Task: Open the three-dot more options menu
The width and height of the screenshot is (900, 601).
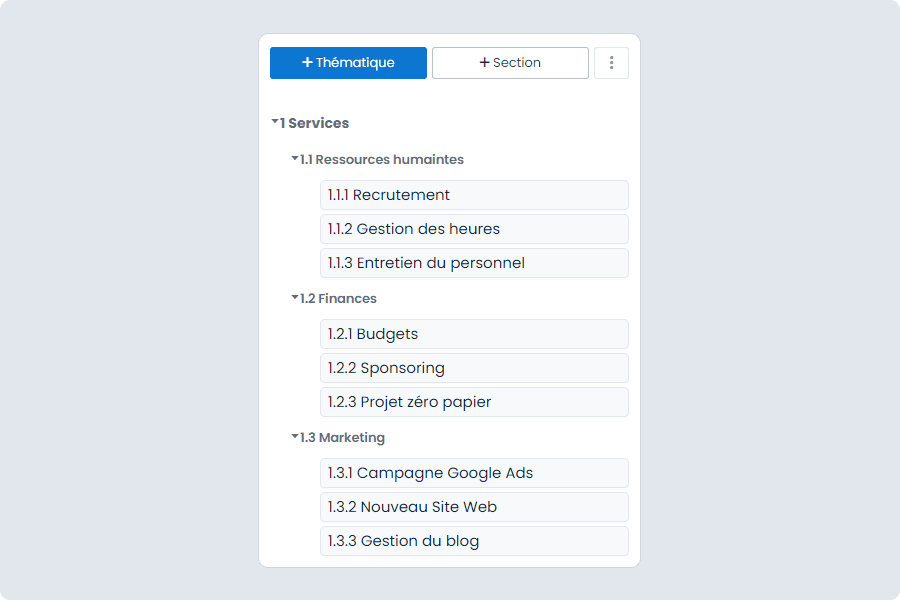Action: tap(611, 63)
